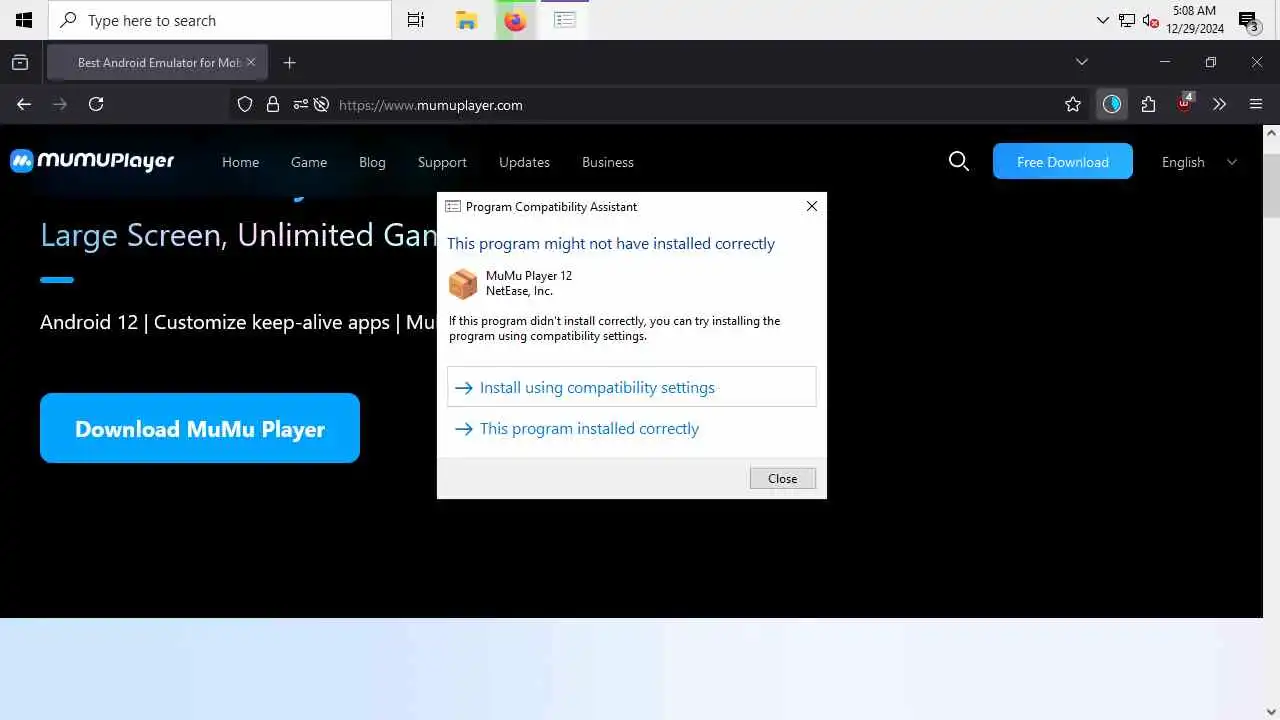Close the Program Compatibility Assistant with X
The height and width of the screenshot is (720, 1280).
811,206
